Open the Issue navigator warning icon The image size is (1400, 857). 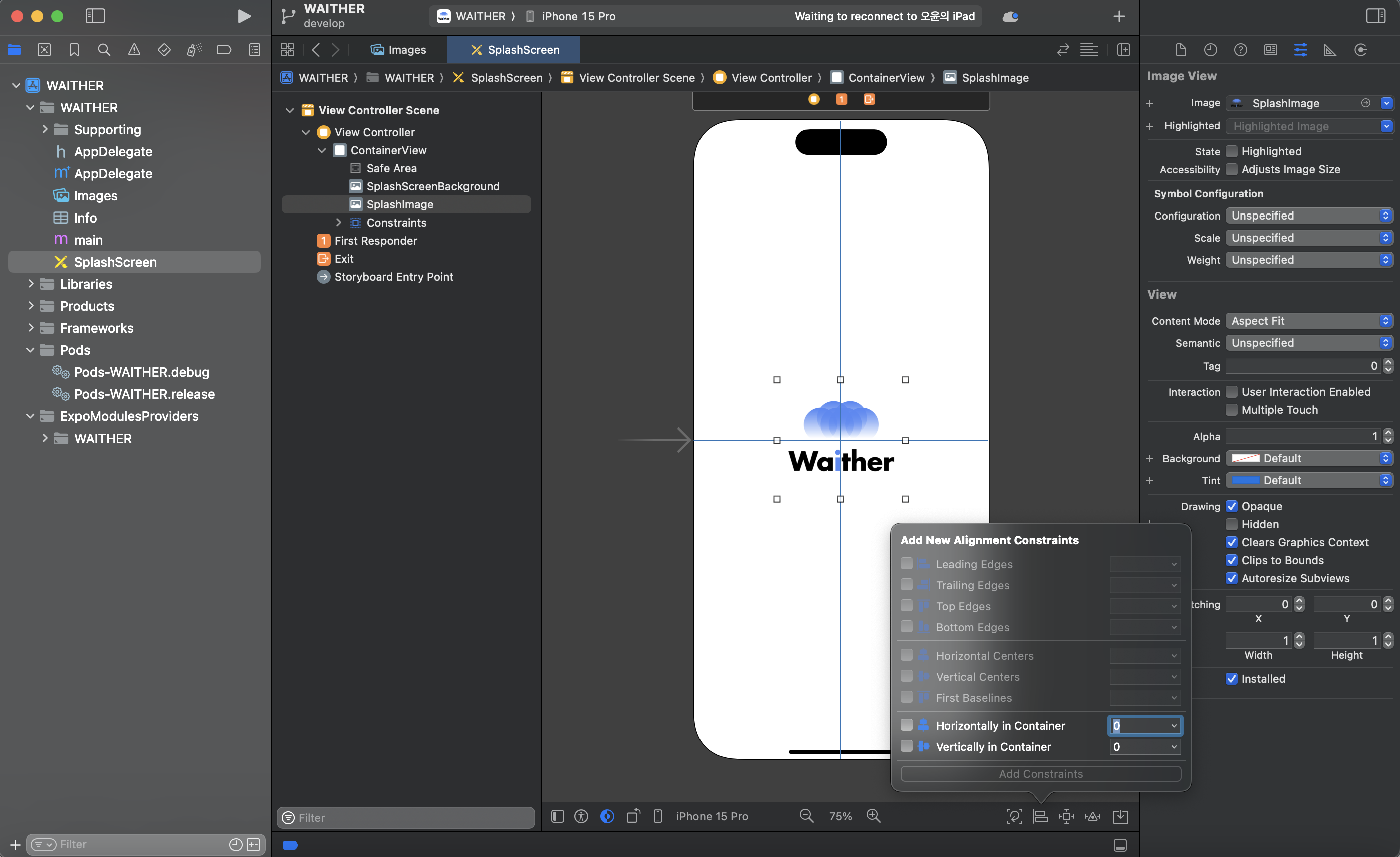click(x=134, y=50)
